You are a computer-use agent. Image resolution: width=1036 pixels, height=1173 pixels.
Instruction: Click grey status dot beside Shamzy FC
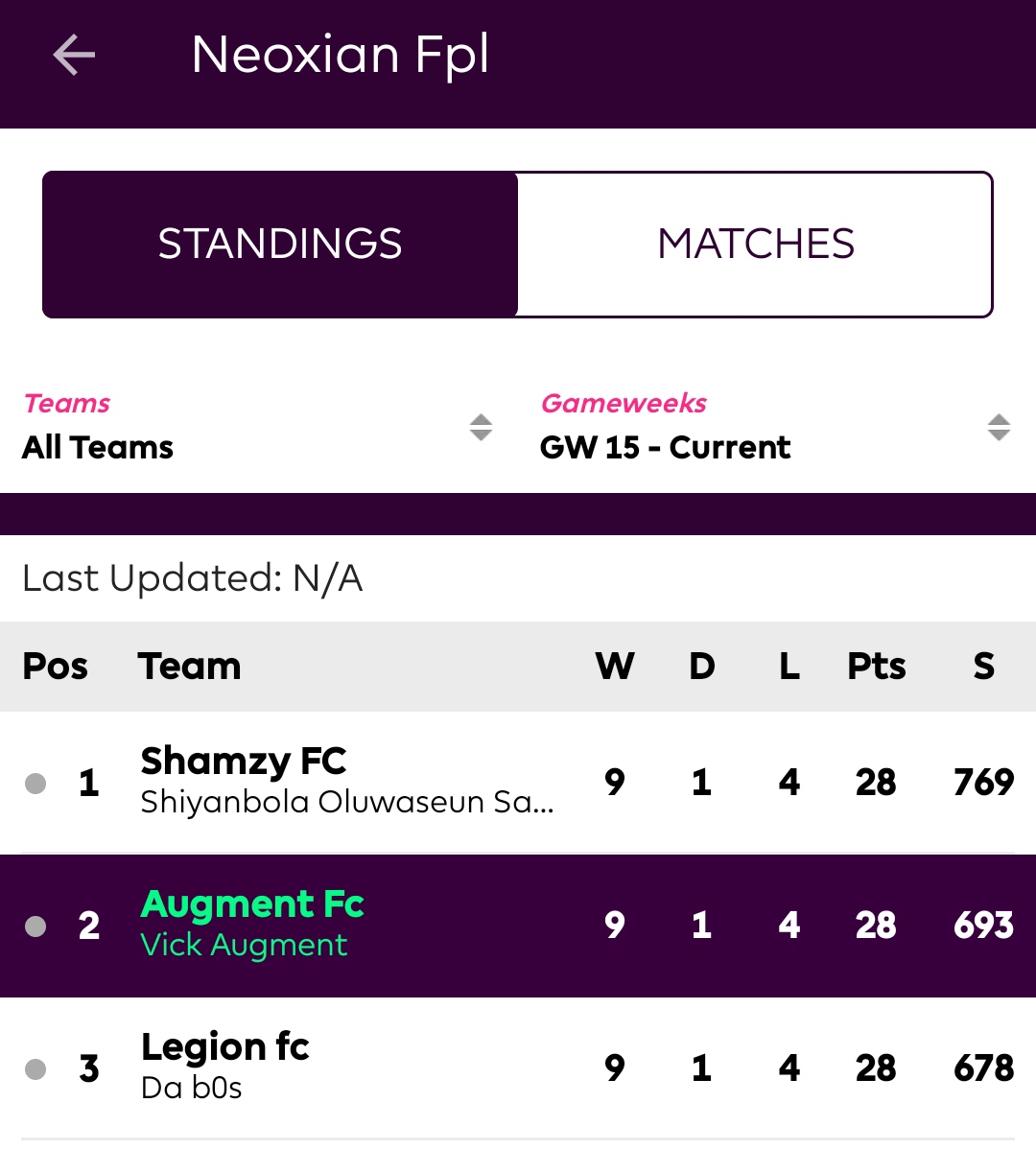tap(35, 784)
